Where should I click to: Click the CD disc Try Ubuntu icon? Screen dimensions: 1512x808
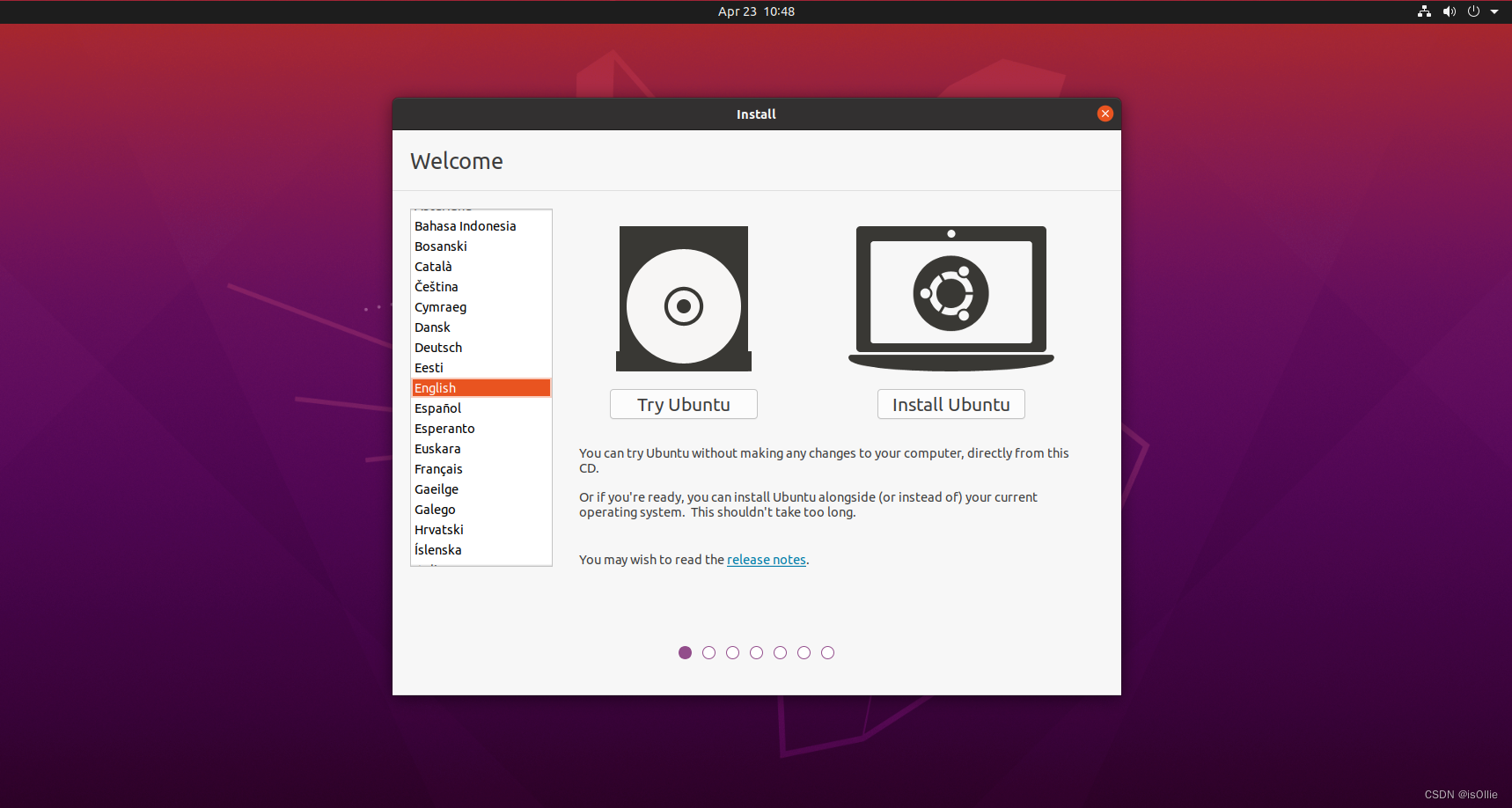point(684,298)
